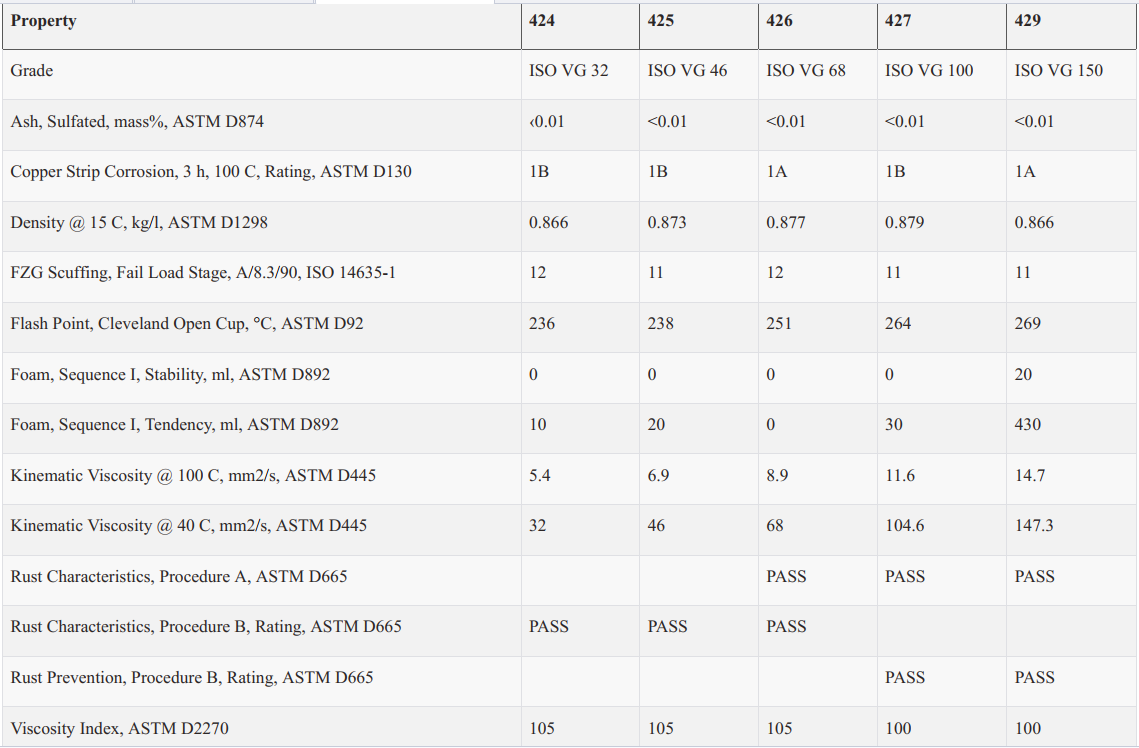
Task: Click the 429 column header
Action: click(x=1027, y=21)
